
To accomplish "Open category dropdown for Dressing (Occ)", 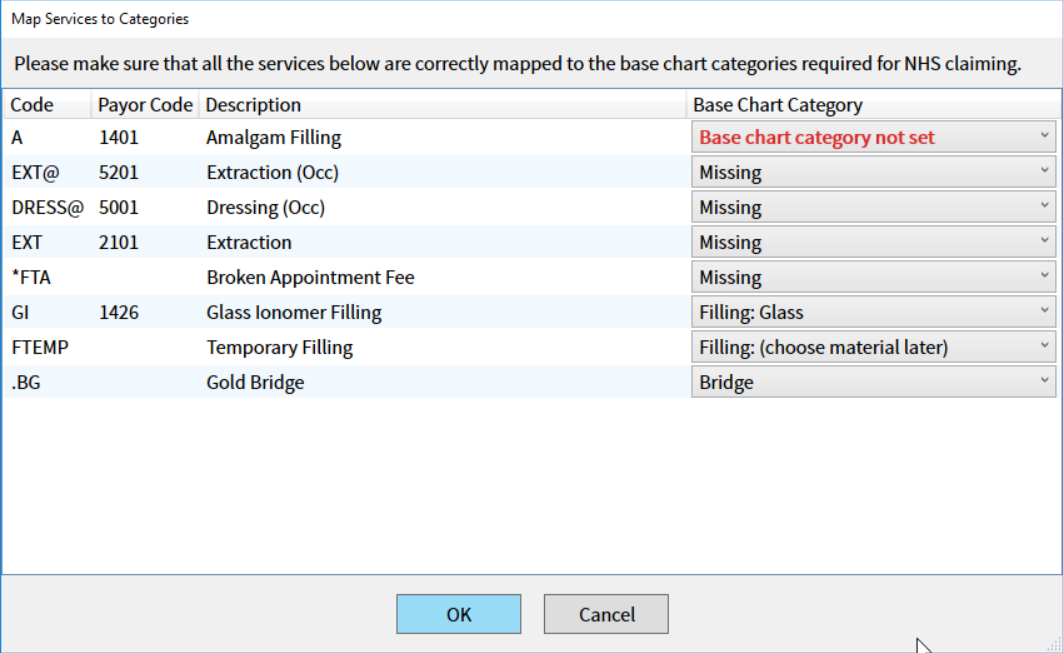I will [x=873, y=207].
